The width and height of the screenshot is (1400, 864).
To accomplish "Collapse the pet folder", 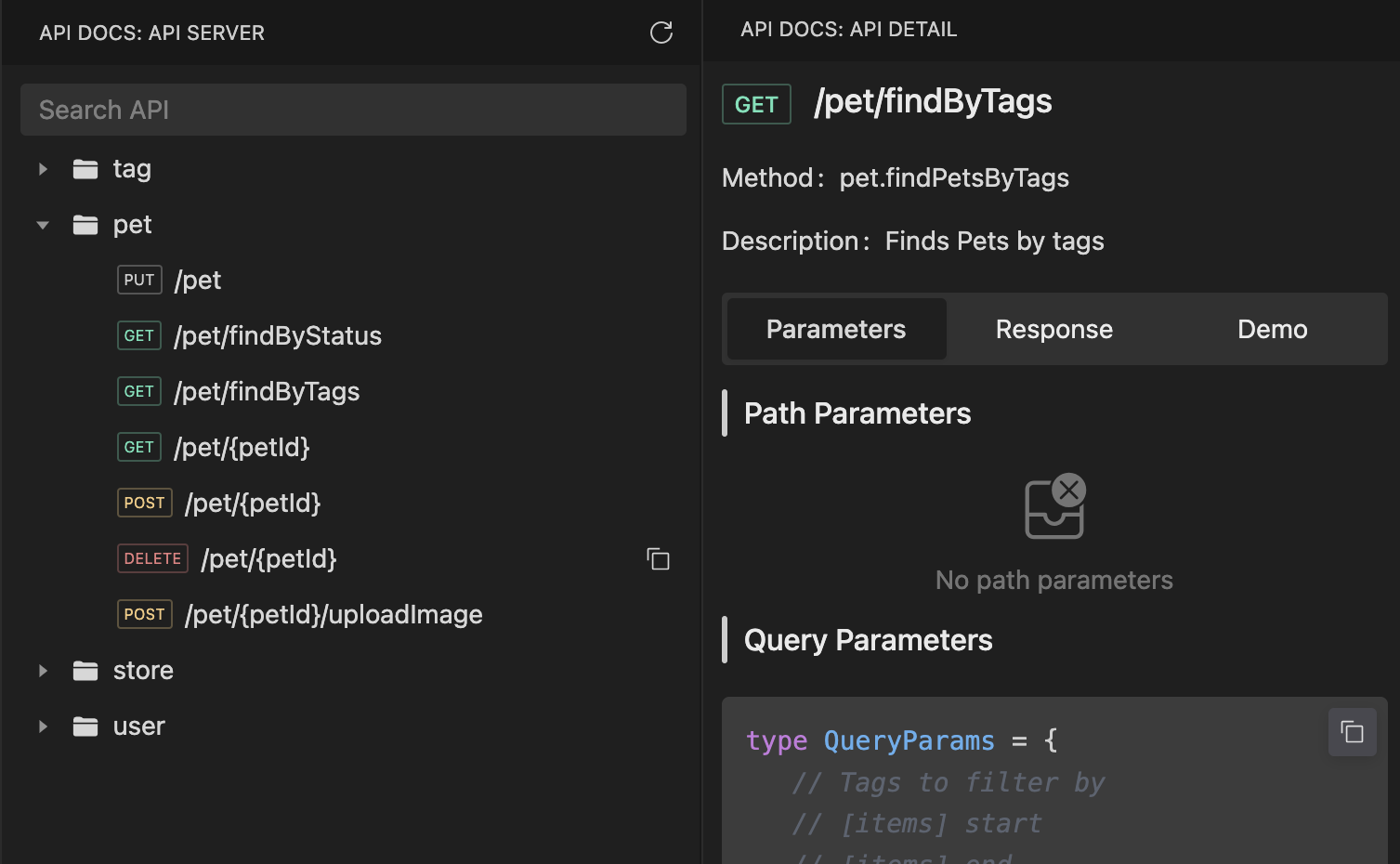I will (42, 224).
